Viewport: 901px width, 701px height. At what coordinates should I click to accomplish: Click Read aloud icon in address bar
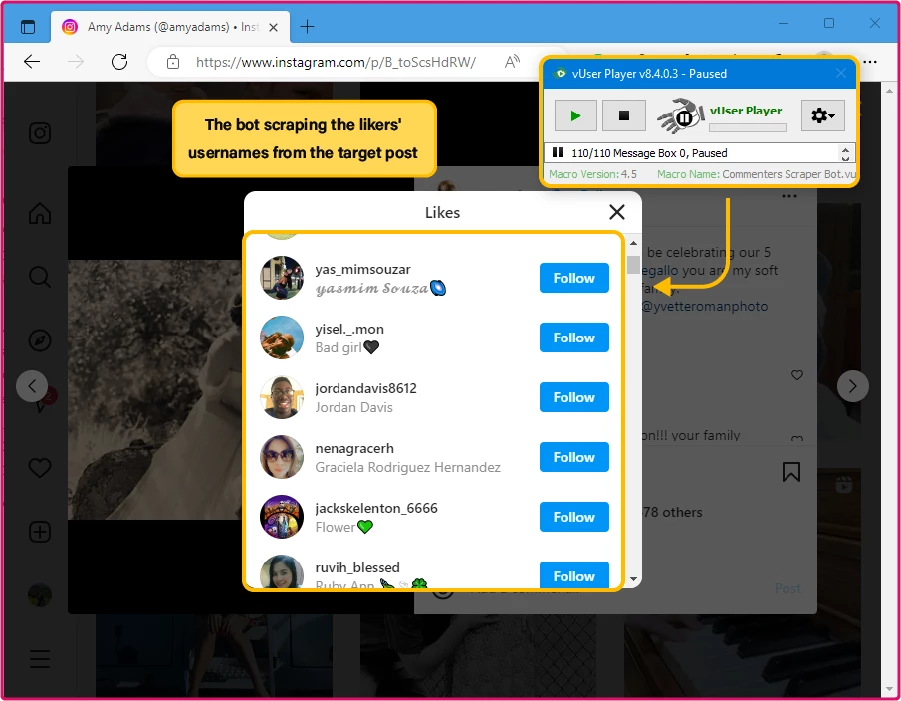click(x=511, y=61)
